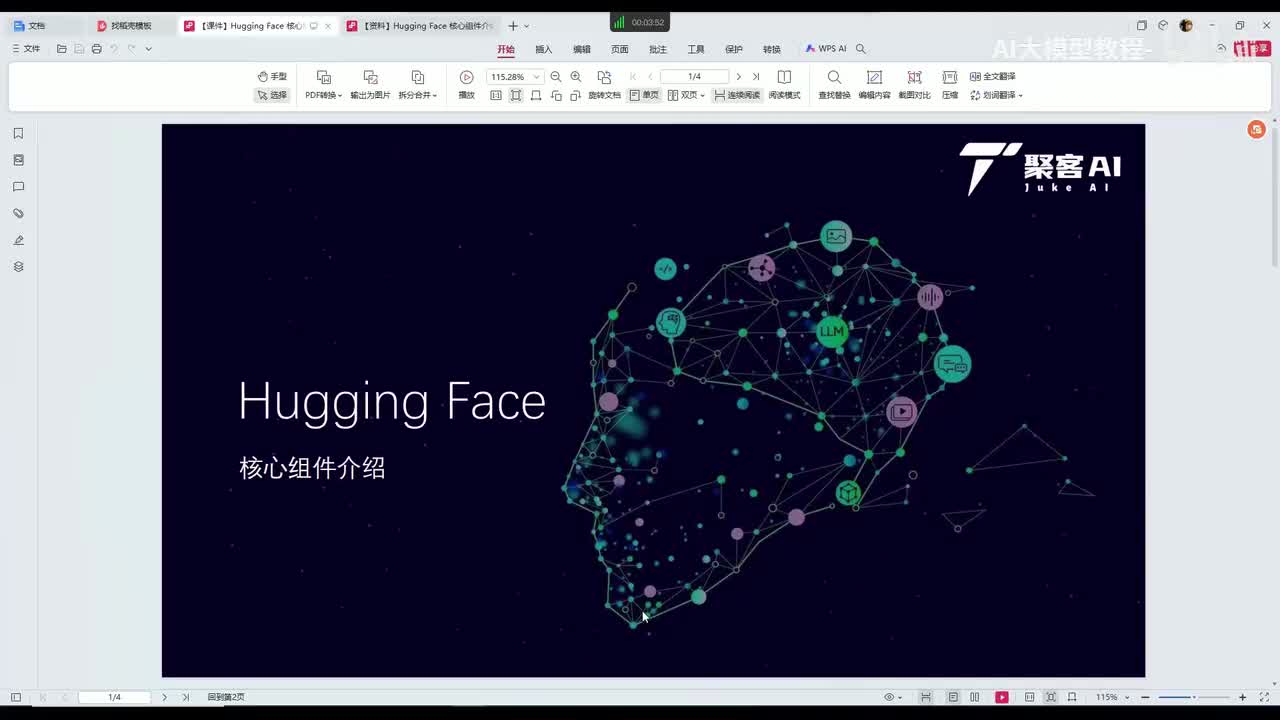Click the status bar zoom plus button

click(x=1243, y=697)
